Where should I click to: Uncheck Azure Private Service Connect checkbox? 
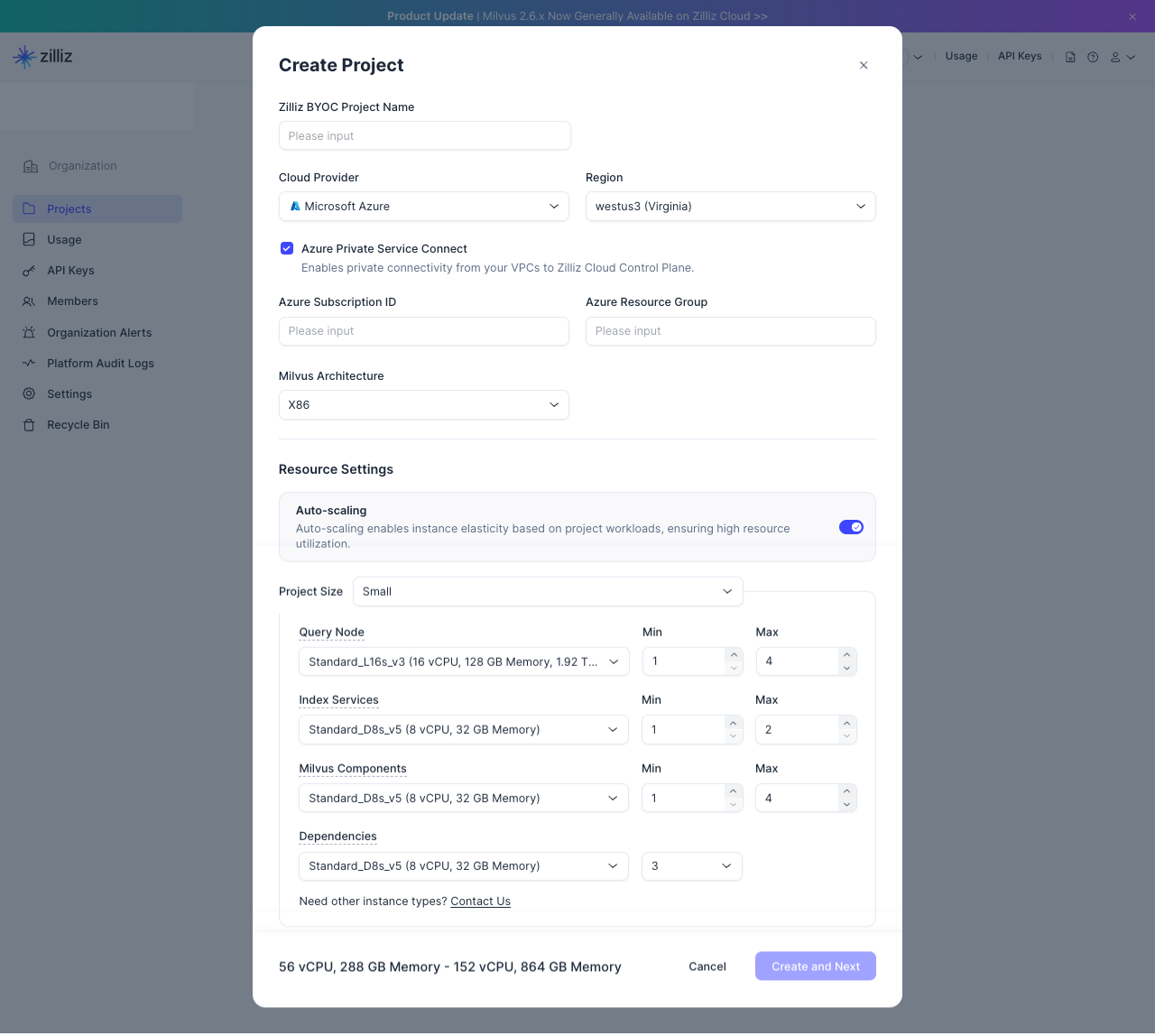[287, 248]
